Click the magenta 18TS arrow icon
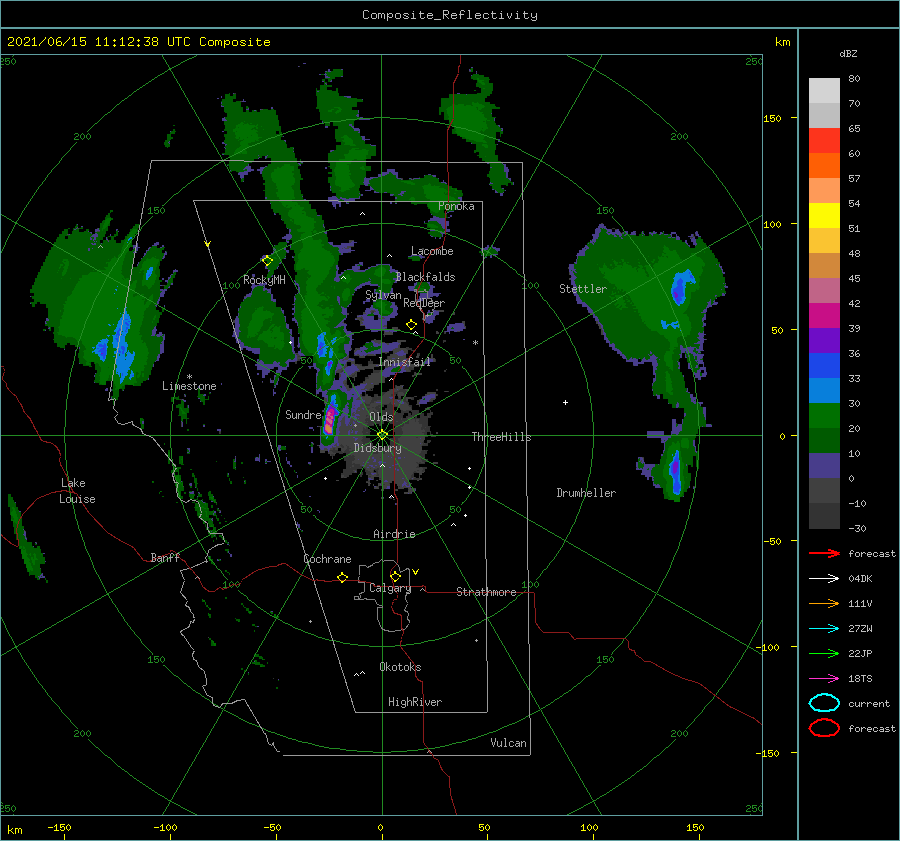This screenshot has width=900, height=841. pyautogui.click(x=824, y=679)
